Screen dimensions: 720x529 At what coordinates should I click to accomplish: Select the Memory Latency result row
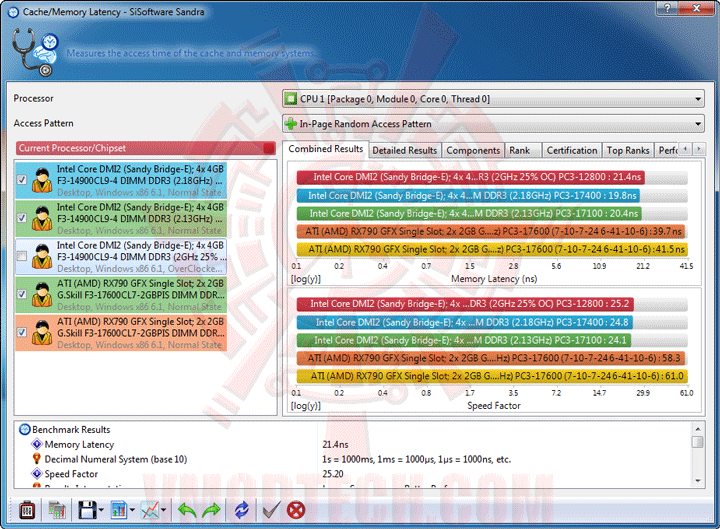point(354,445)
